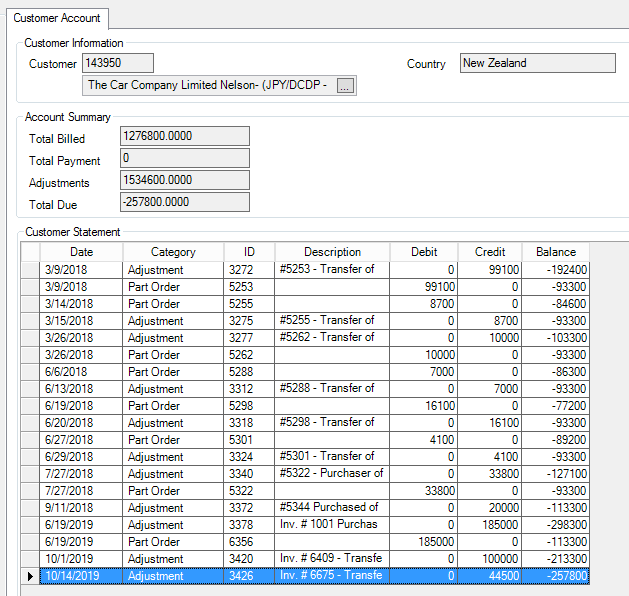Click the Balance column header
This screenshot has height=596, width=629.
556,252
